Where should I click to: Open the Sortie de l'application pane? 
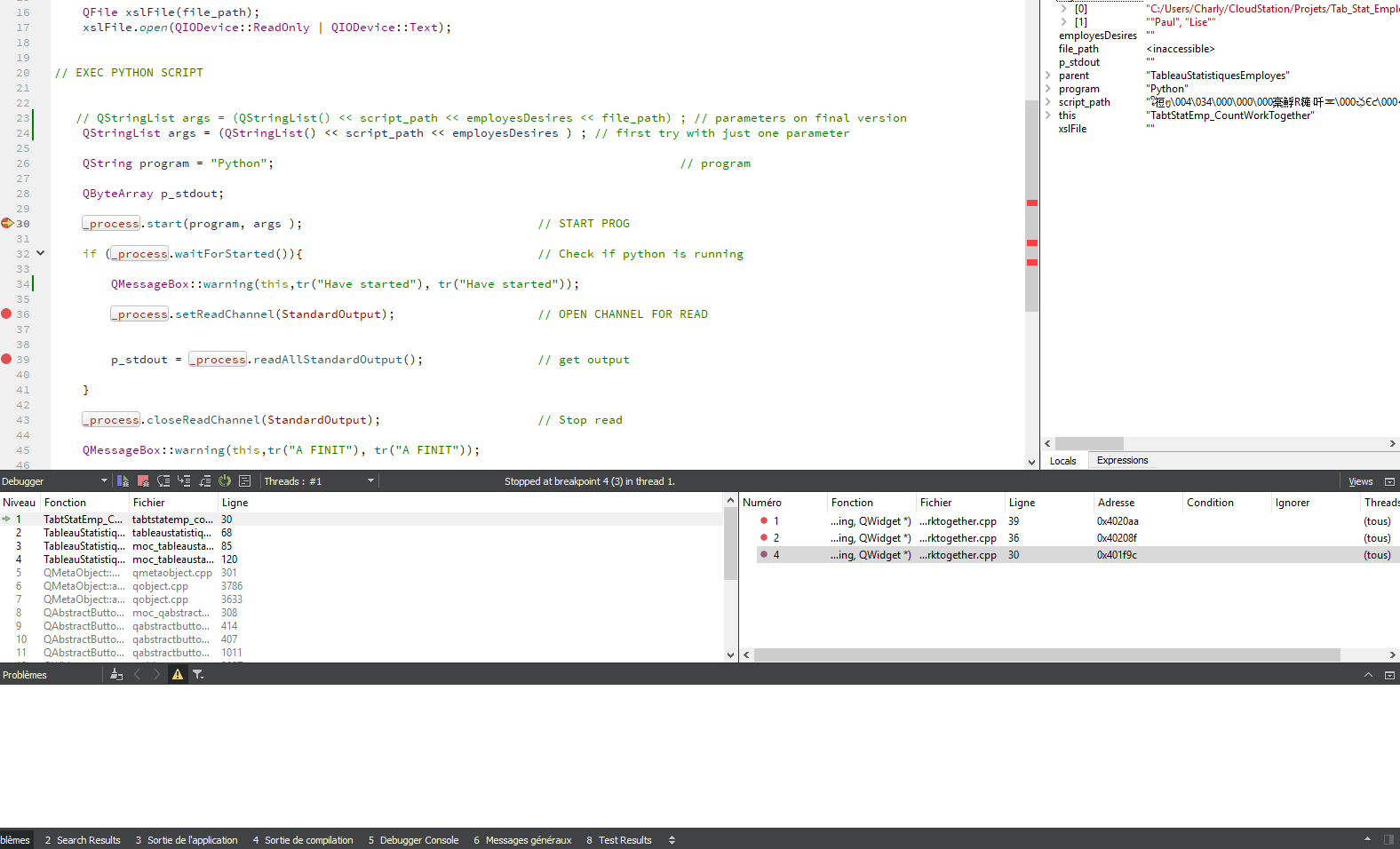pos(187,840)
